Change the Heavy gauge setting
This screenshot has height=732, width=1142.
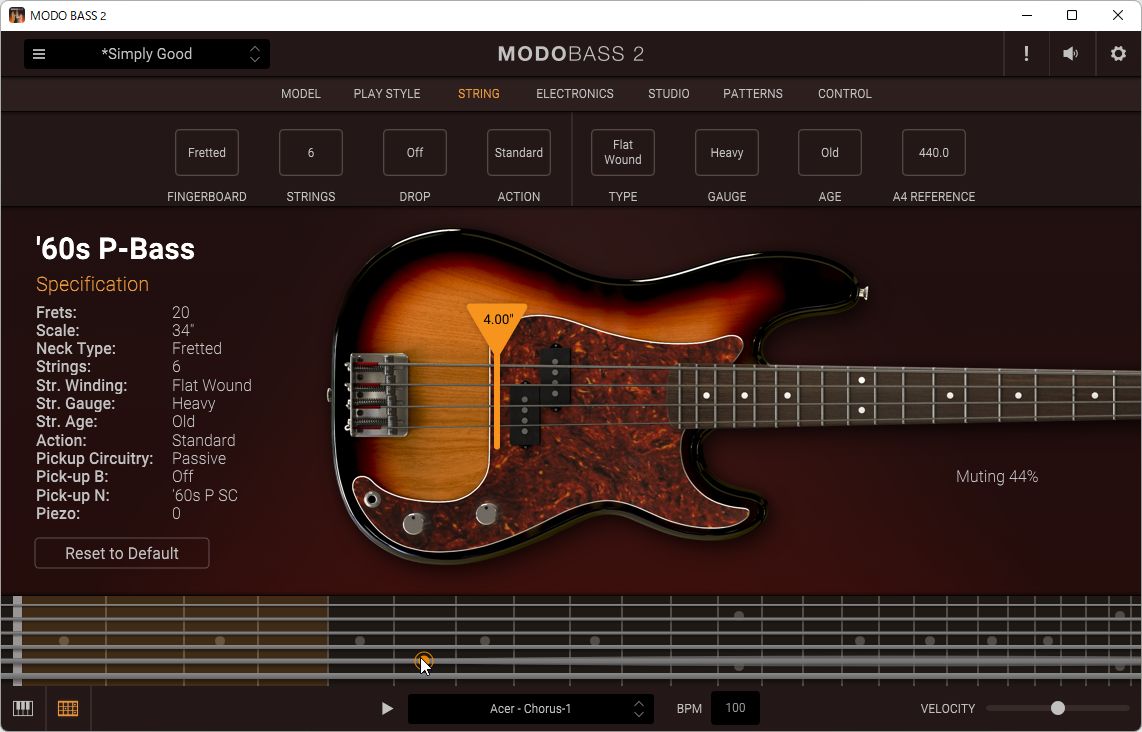pos(727,153)
